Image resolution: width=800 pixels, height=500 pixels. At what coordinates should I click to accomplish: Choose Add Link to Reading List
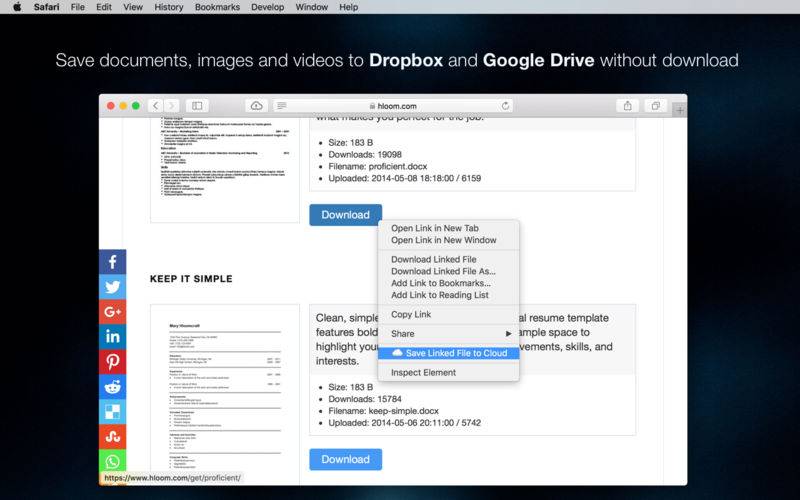click(448, 295)
